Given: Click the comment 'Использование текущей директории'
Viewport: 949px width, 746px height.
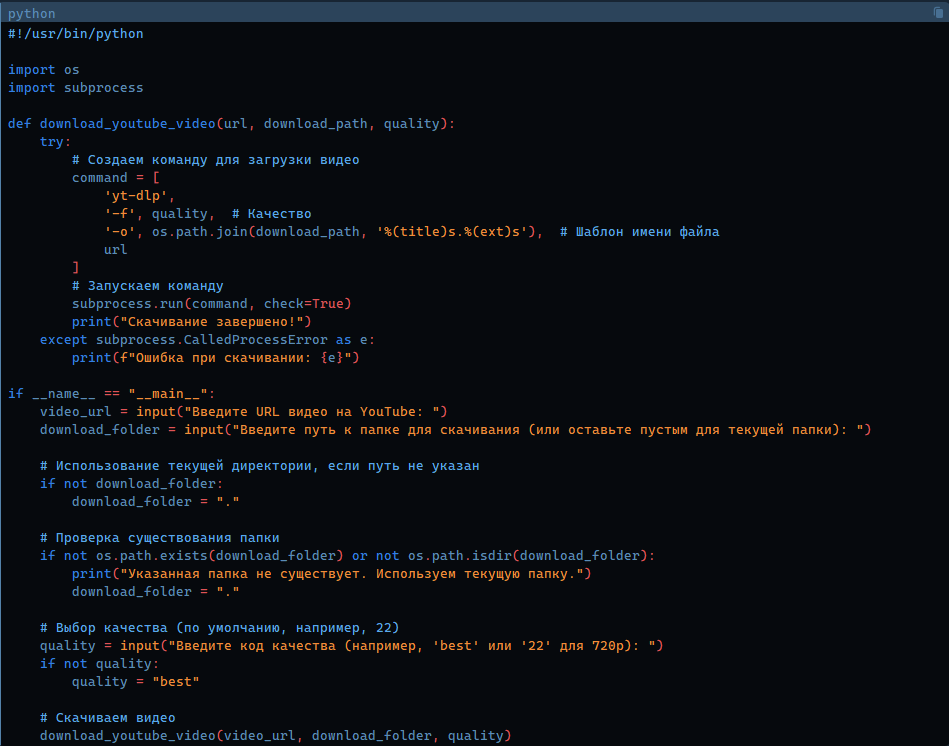Looking at the screenshot, I should pyautogui.click(x=260, y=466).
